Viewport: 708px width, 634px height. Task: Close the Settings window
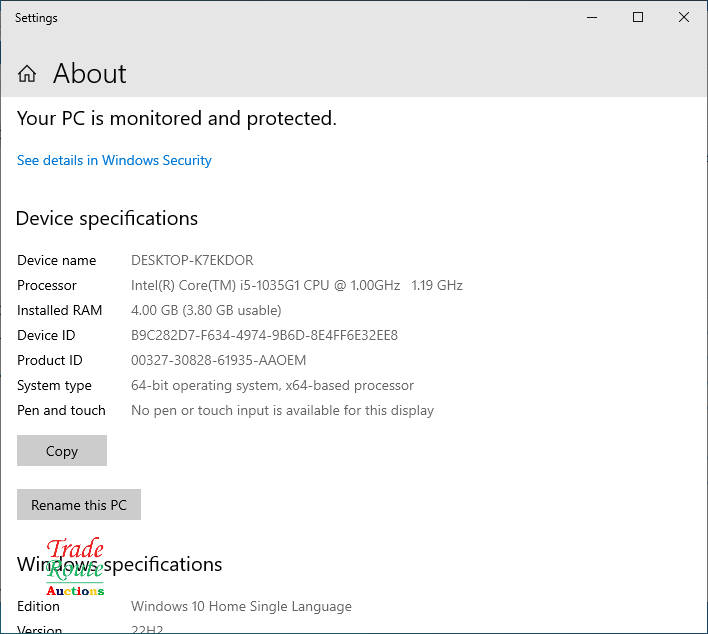point(684,18)
